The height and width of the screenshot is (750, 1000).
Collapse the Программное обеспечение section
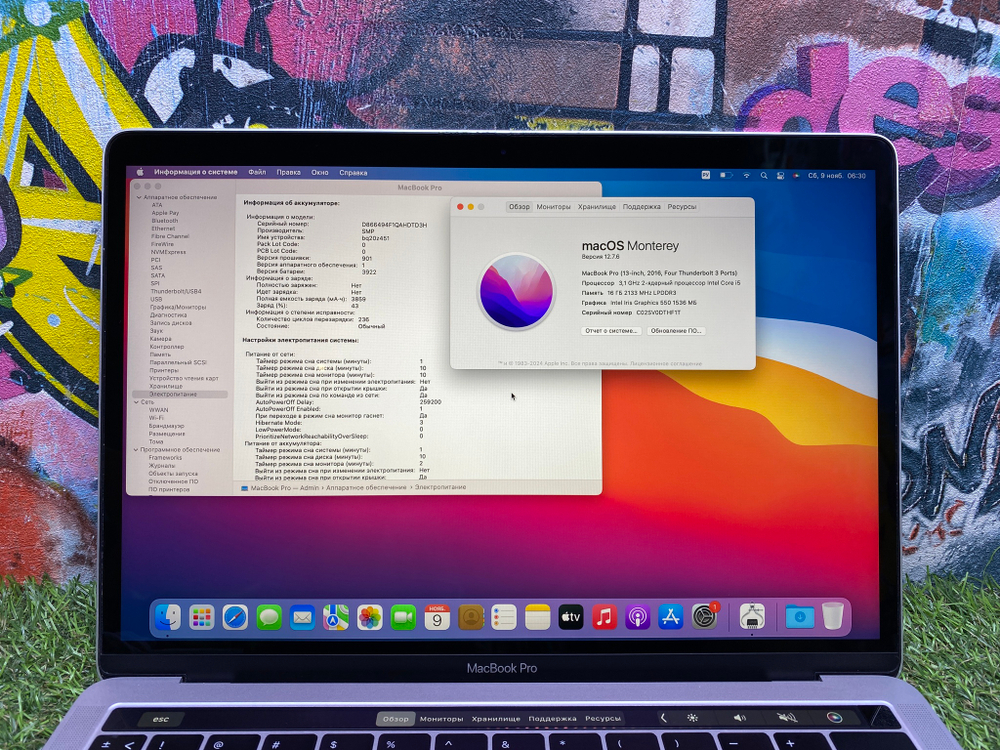pos(135,448)
